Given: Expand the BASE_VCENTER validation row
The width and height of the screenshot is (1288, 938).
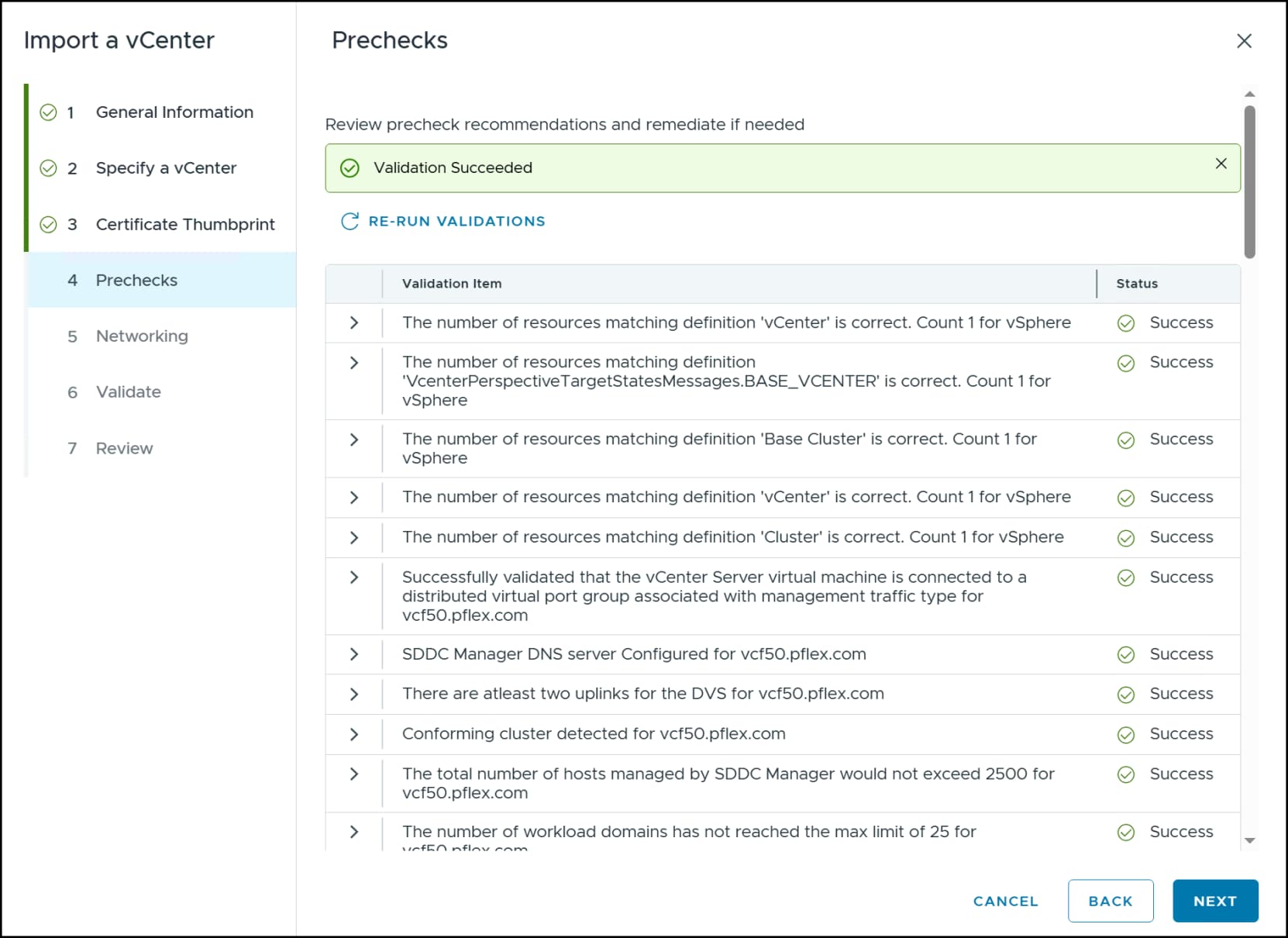Looking at the screenshot, I should pyautogui.click(x=354, y=363).
